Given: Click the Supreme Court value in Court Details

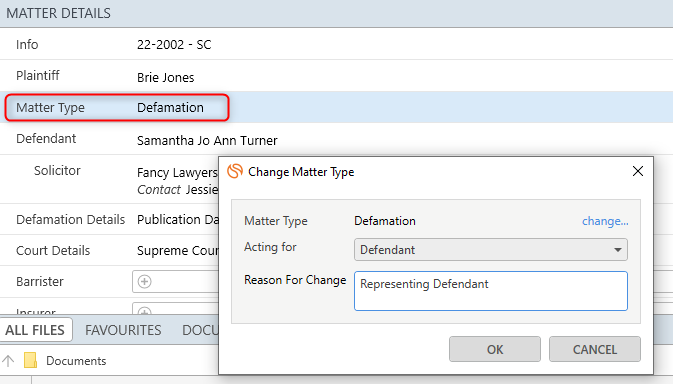Looking at the screenshot, I should (177, 251).
